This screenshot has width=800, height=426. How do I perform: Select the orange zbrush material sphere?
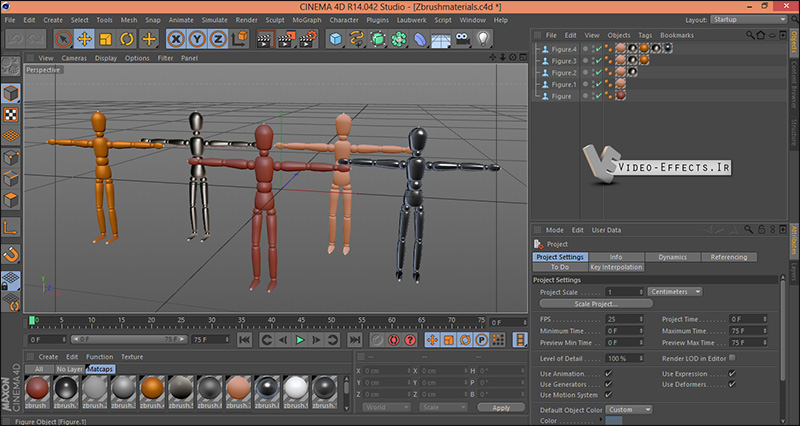152,388
